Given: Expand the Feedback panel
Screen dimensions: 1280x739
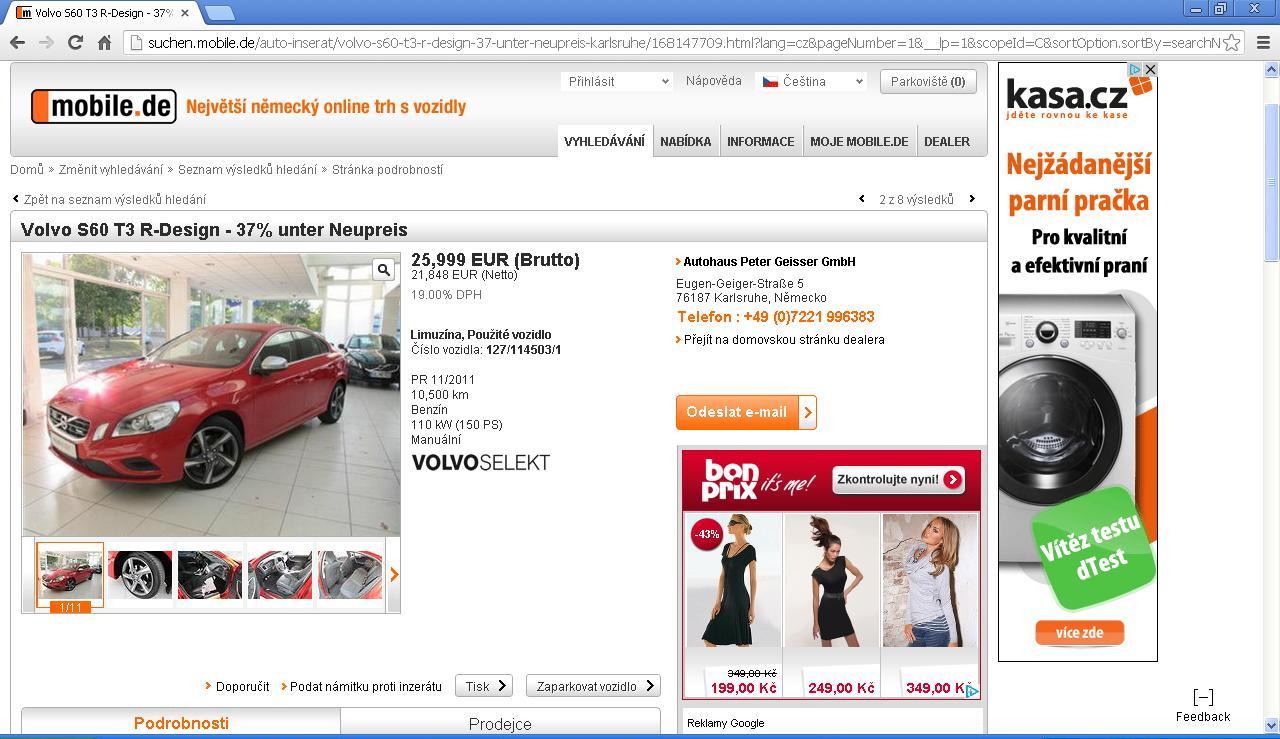Looking at the screenshot, I should [1203, 704].
